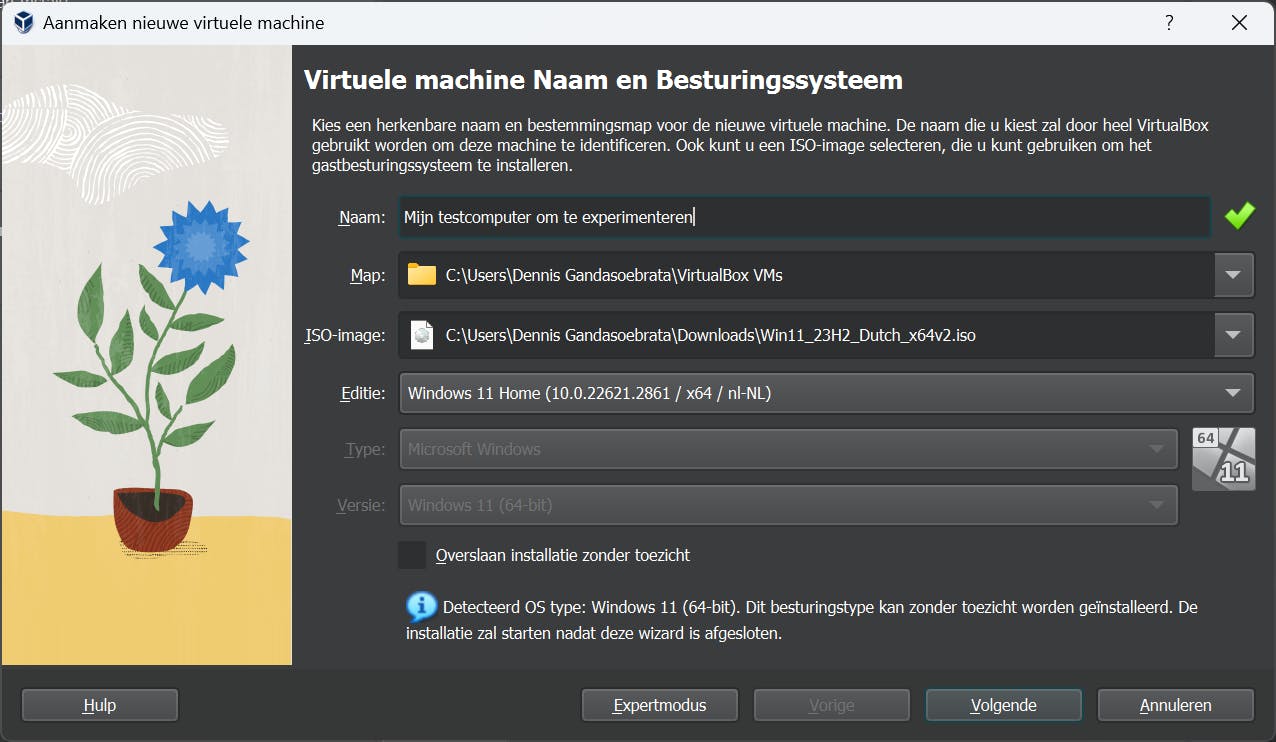Close the Aanmaken nieuwe virtuele machine dialog
1276x742 pixels.
(x=1239, y=22)
